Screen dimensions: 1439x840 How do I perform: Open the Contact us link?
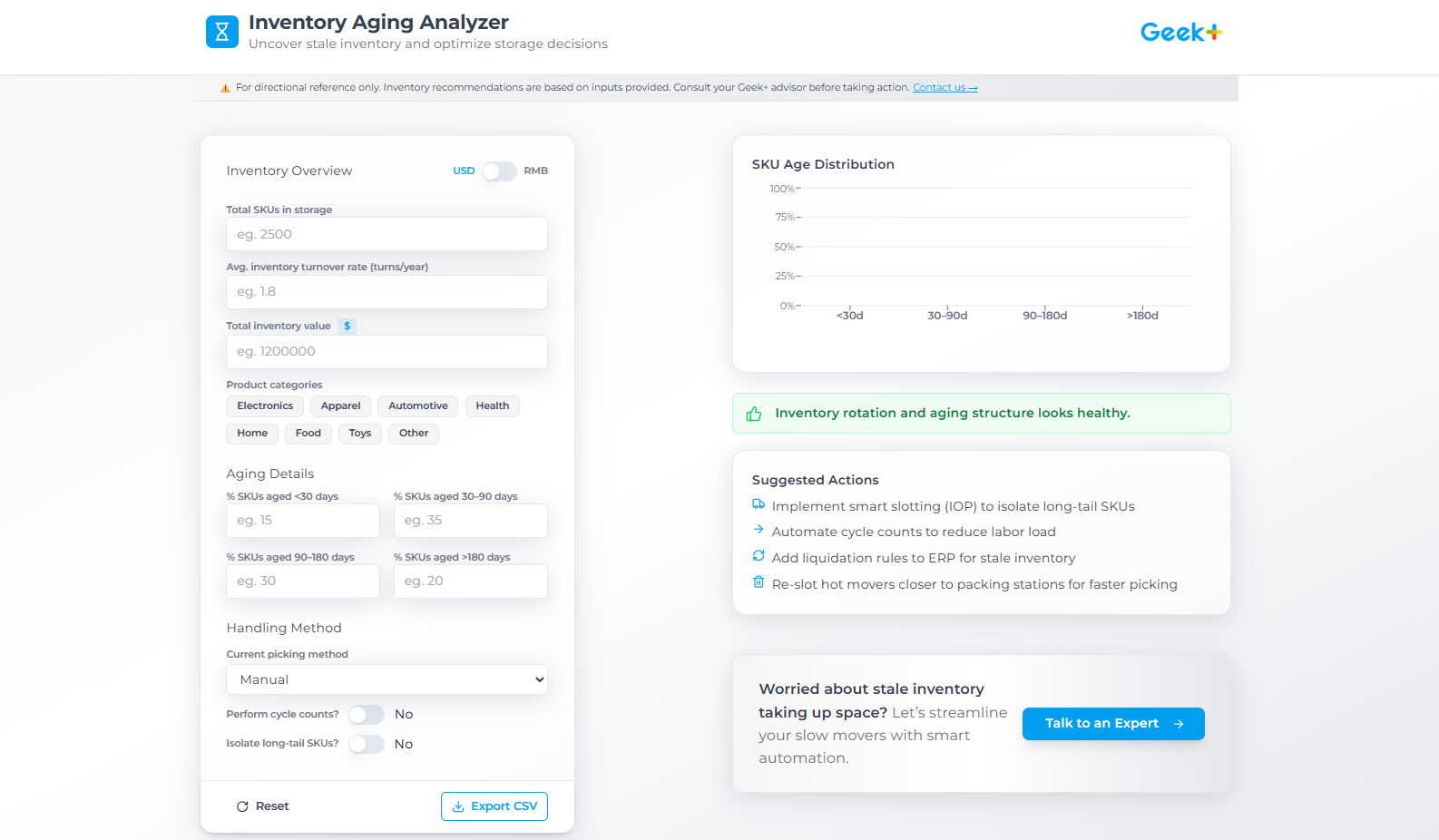945,88
